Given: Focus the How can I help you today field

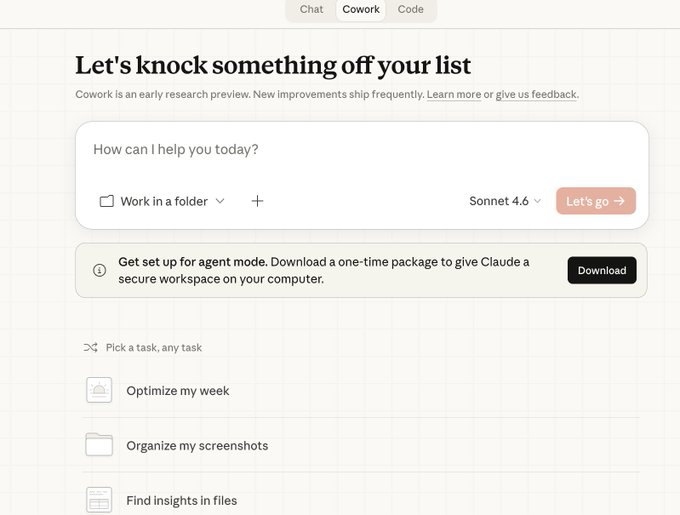Looking at the screenshot, I should pyautogui.click(x=362, y=150).
